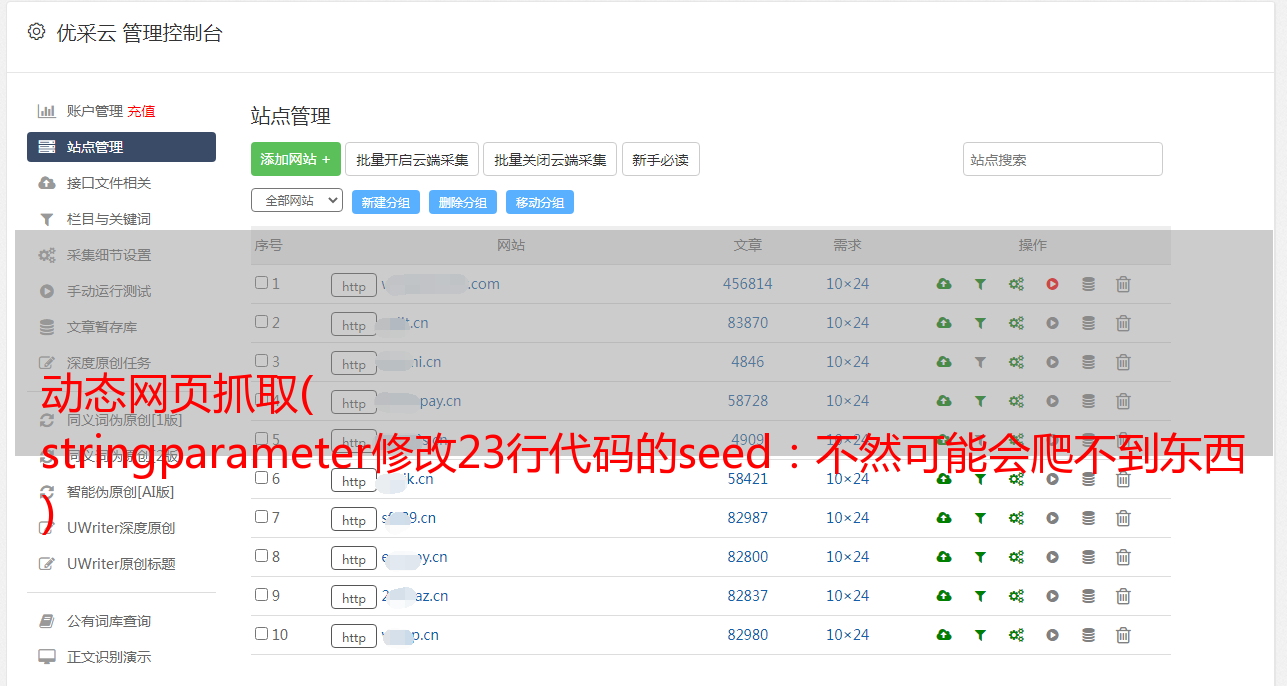Click the 新手必读 button
1287x686 pixels.
(661, 159)
